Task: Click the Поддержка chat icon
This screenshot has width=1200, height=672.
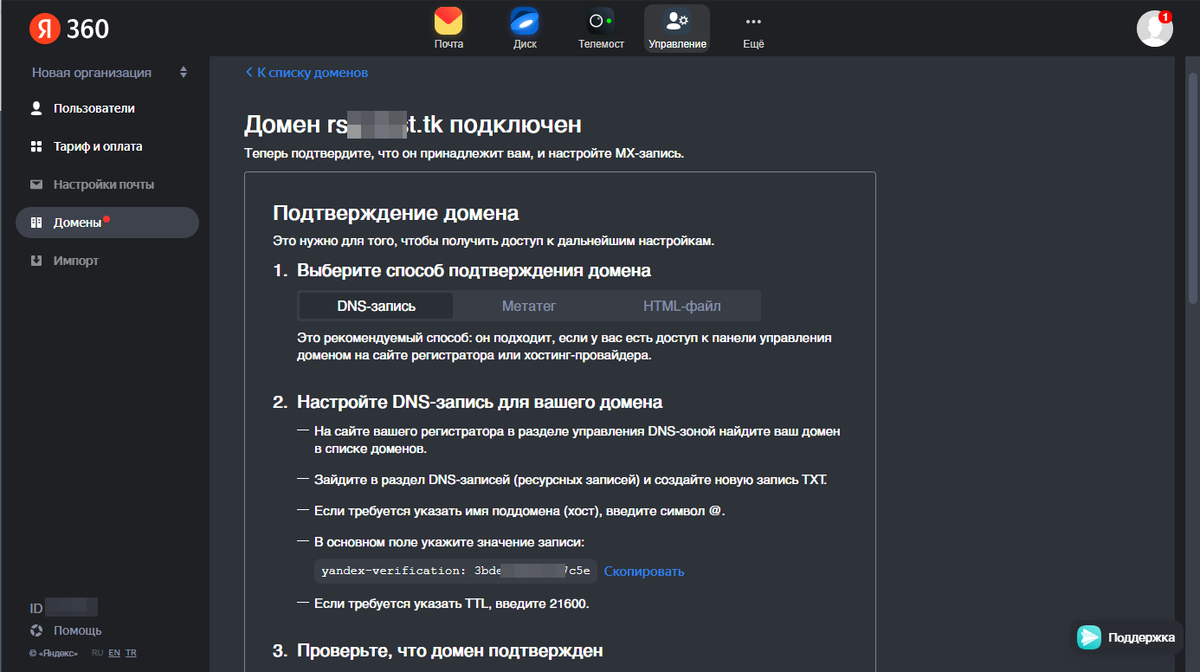Action: (x=1089, y=637)
